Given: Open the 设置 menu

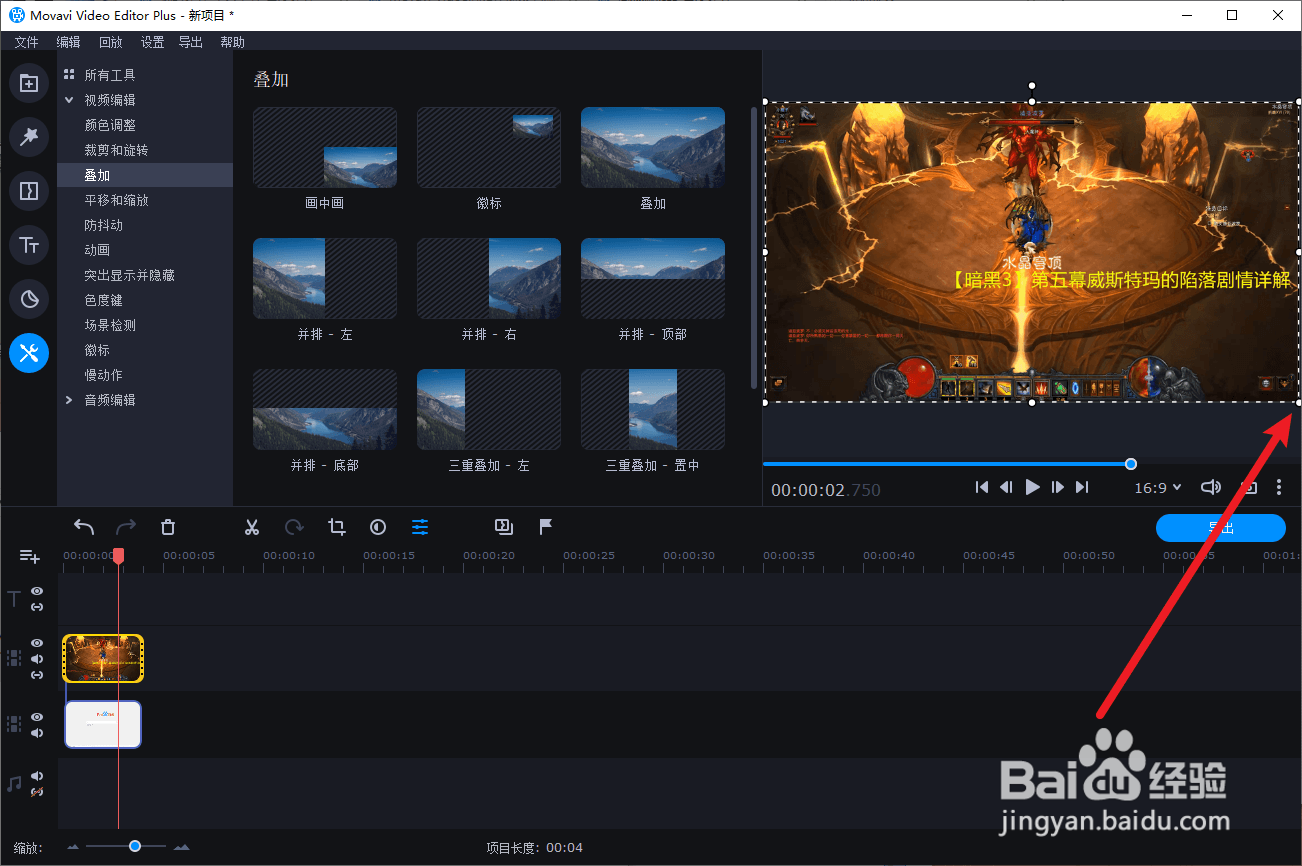Looking at the screenshot, I should 152,42.
